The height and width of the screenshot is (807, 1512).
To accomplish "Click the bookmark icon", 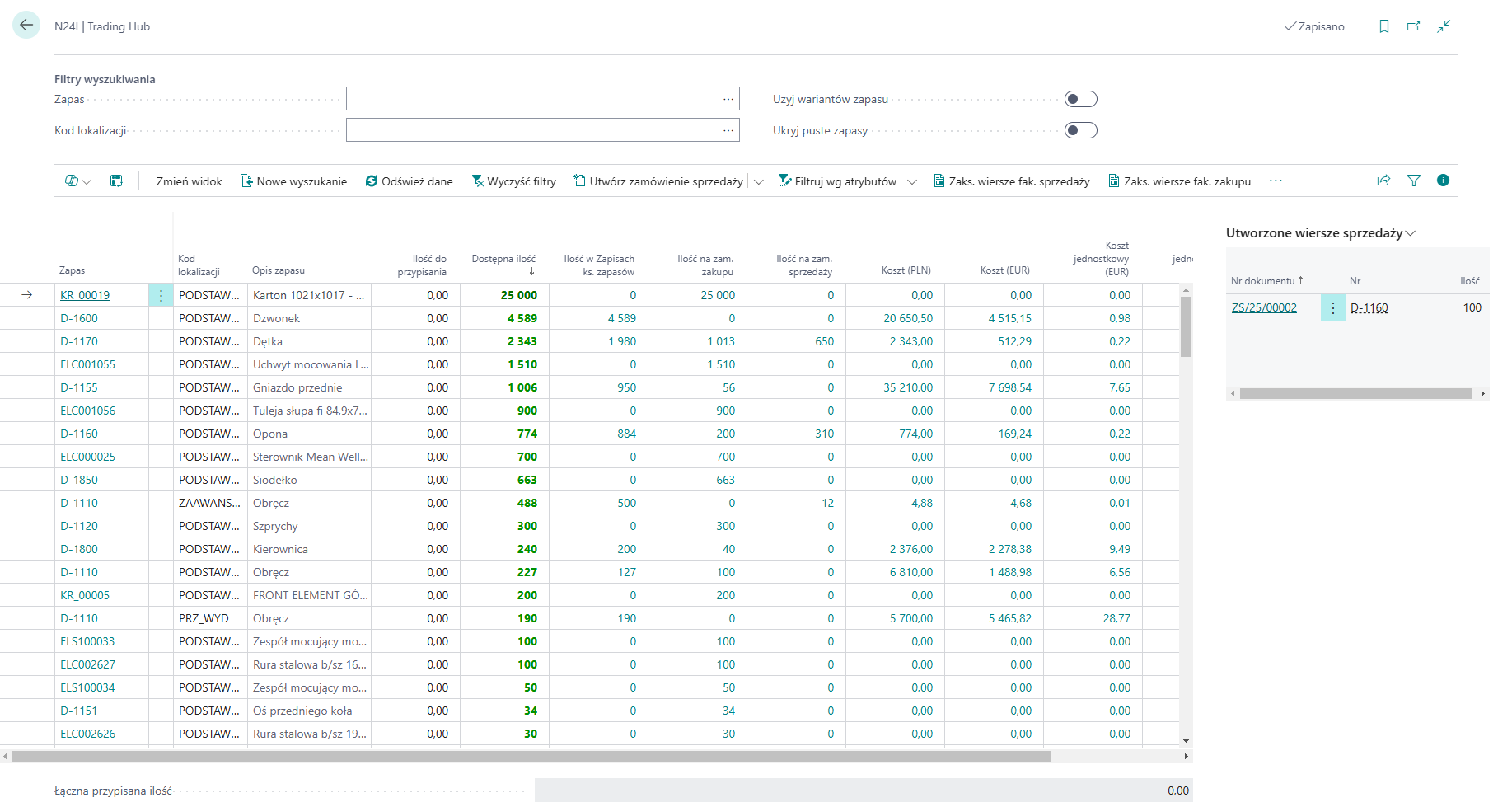I will pos(1384,26).
